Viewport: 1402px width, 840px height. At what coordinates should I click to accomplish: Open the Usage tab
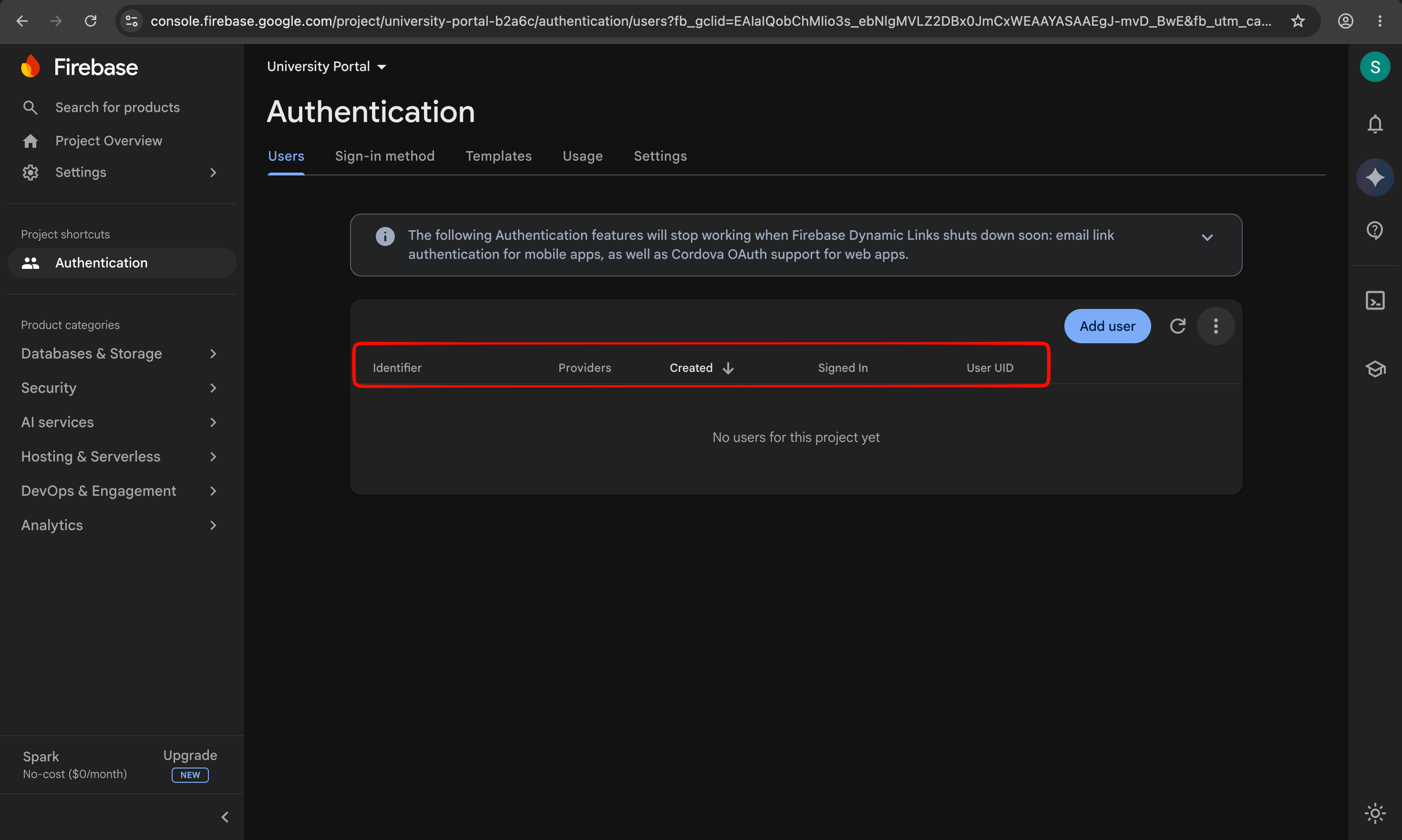582,156
